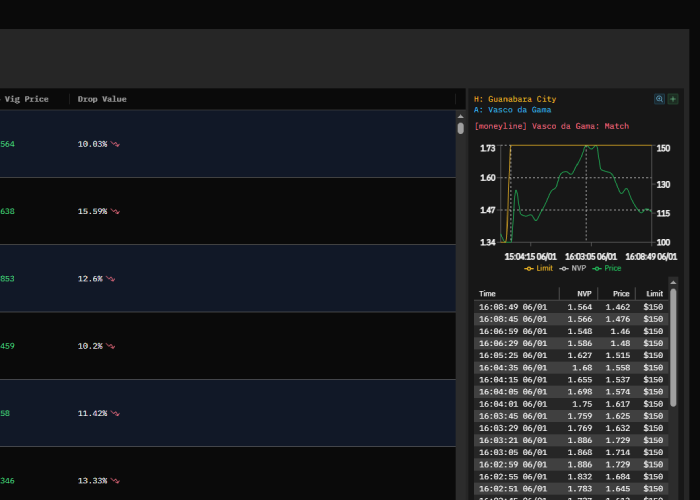This screenshot has height=500, width=700.
Task: Select the row with Drop Value 11.42%
Action: click(x=228, y=413)
